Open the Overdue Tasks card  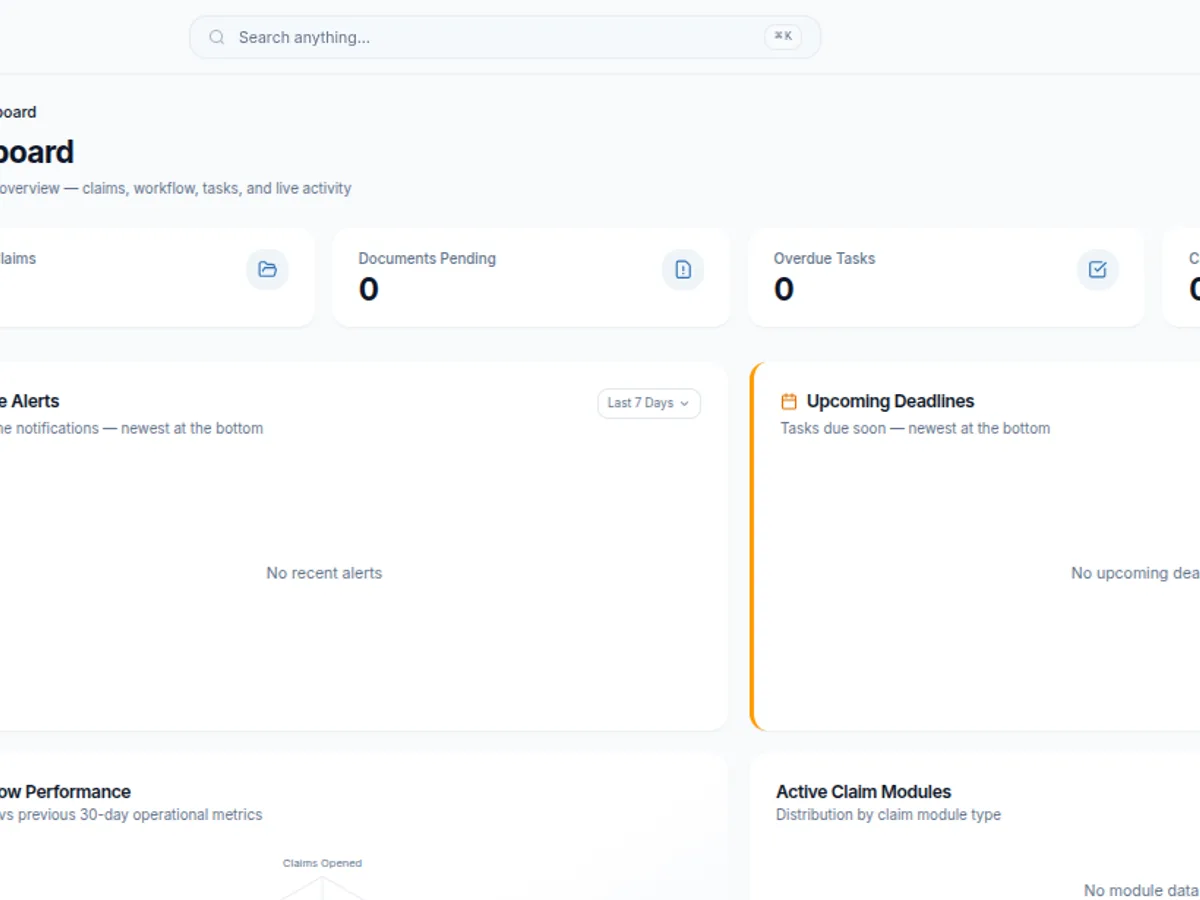[946, 277]
